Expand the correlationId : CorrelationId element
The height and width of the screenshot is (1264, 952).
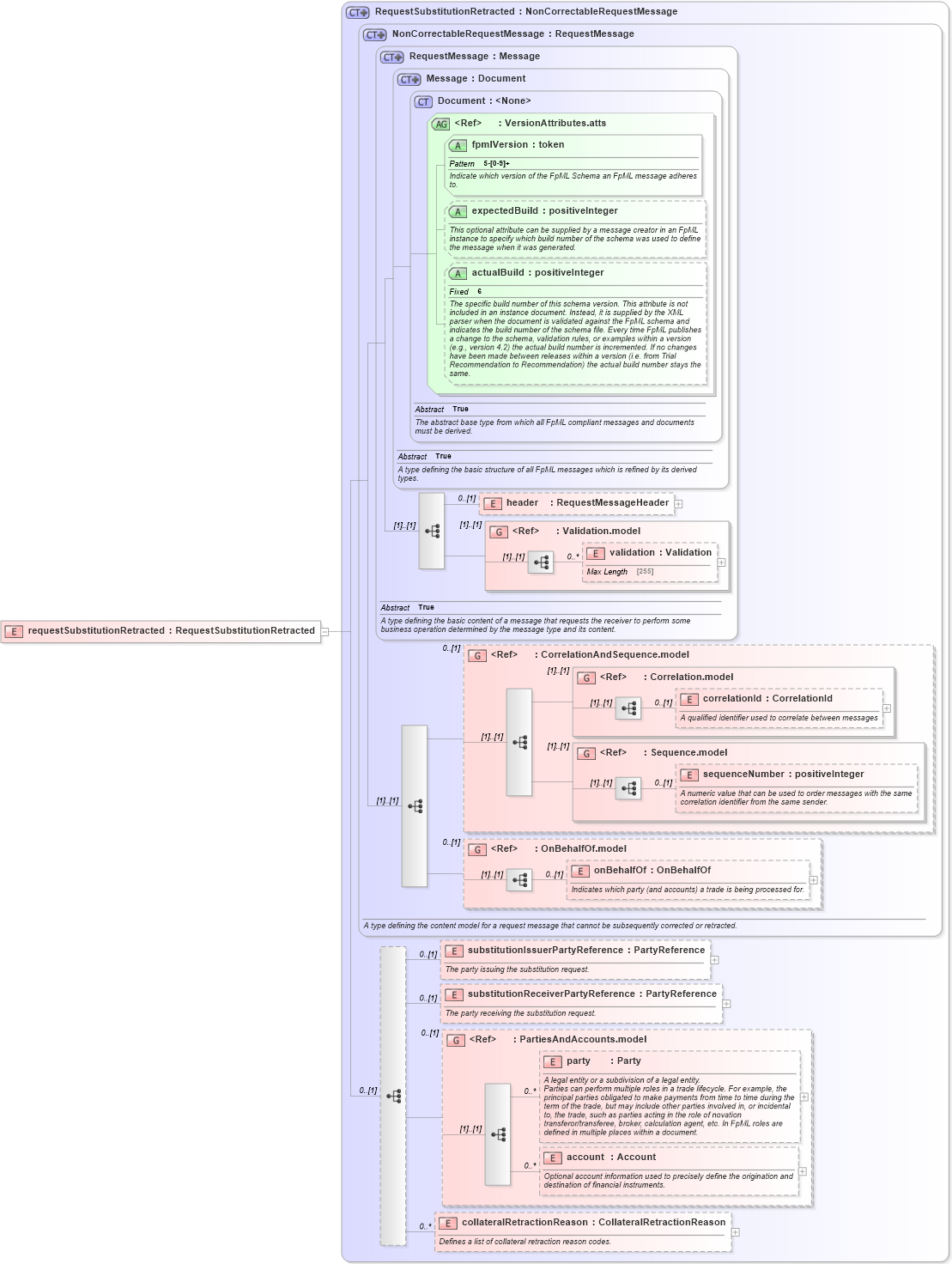(x=887, y=708)
